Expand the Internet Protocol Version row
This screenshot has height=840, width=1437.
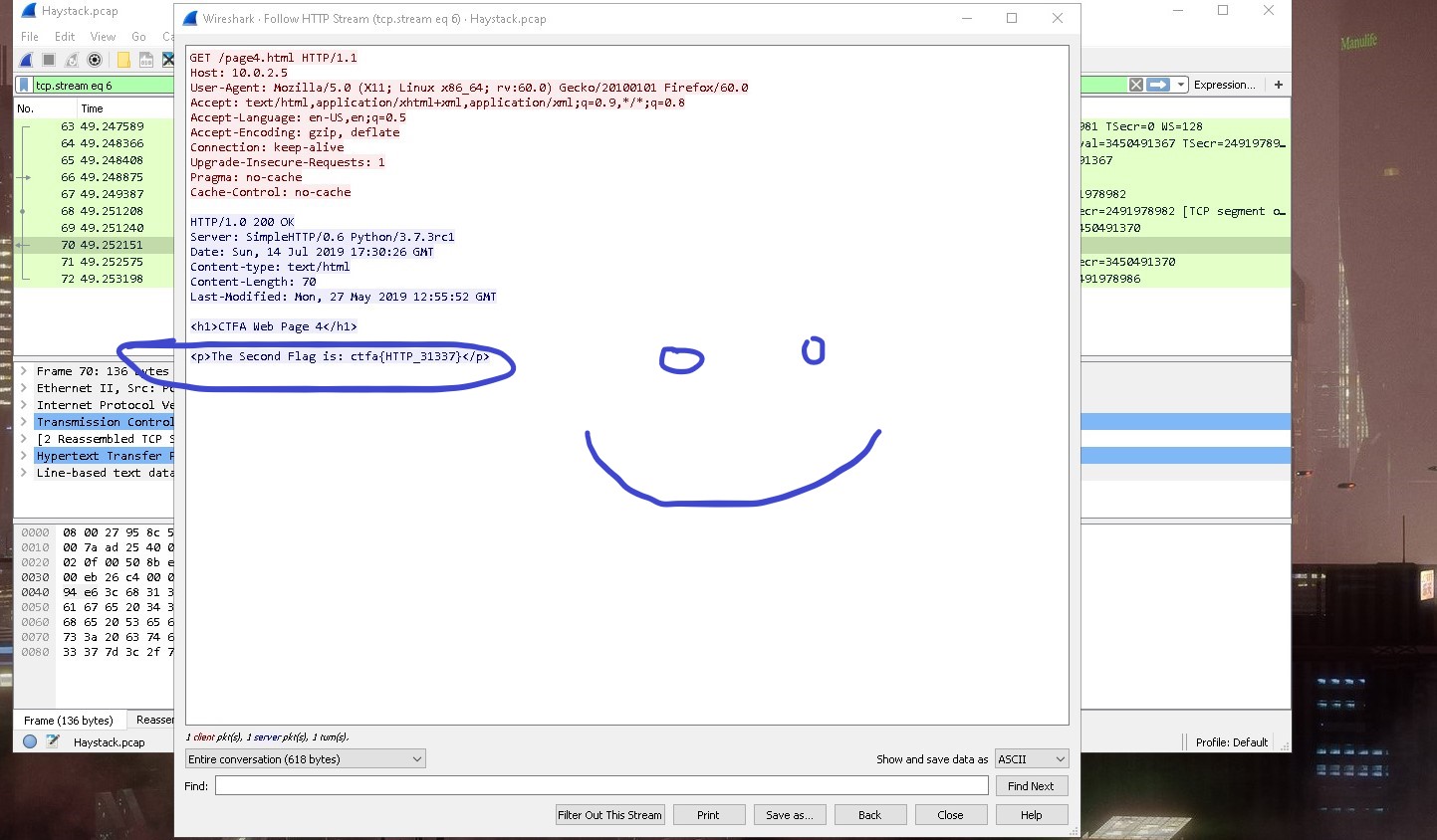tap(24, 405)
